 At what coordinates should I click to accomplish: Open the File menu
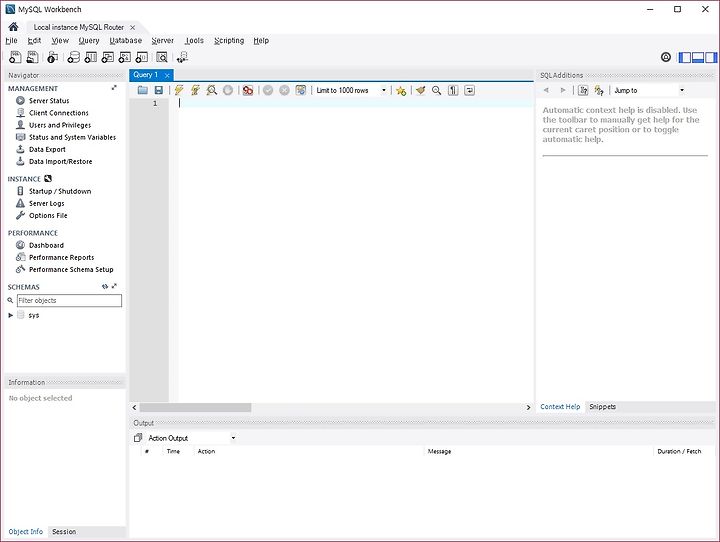pyautogui.click(x=11, y=40)
